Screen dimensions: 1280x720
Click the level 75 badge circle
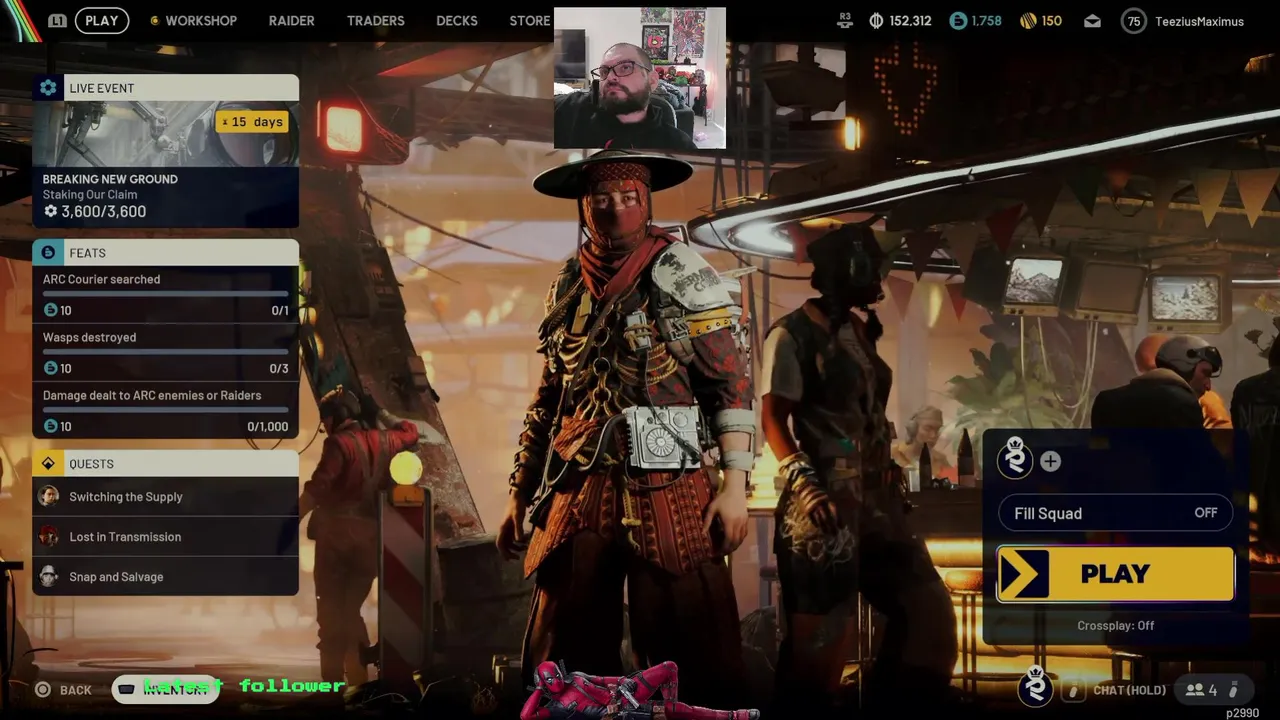[1133, 21]
